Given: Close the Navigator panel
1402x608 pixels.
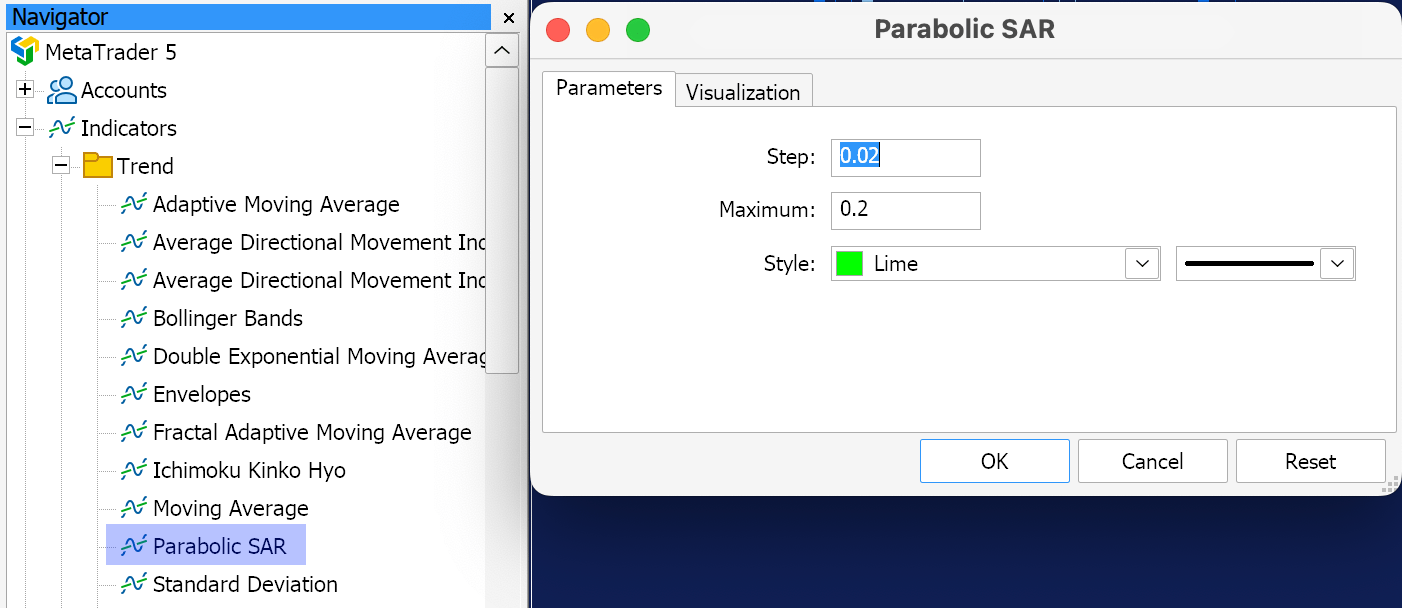Looking at the screenshot, I should pos(509,18).
